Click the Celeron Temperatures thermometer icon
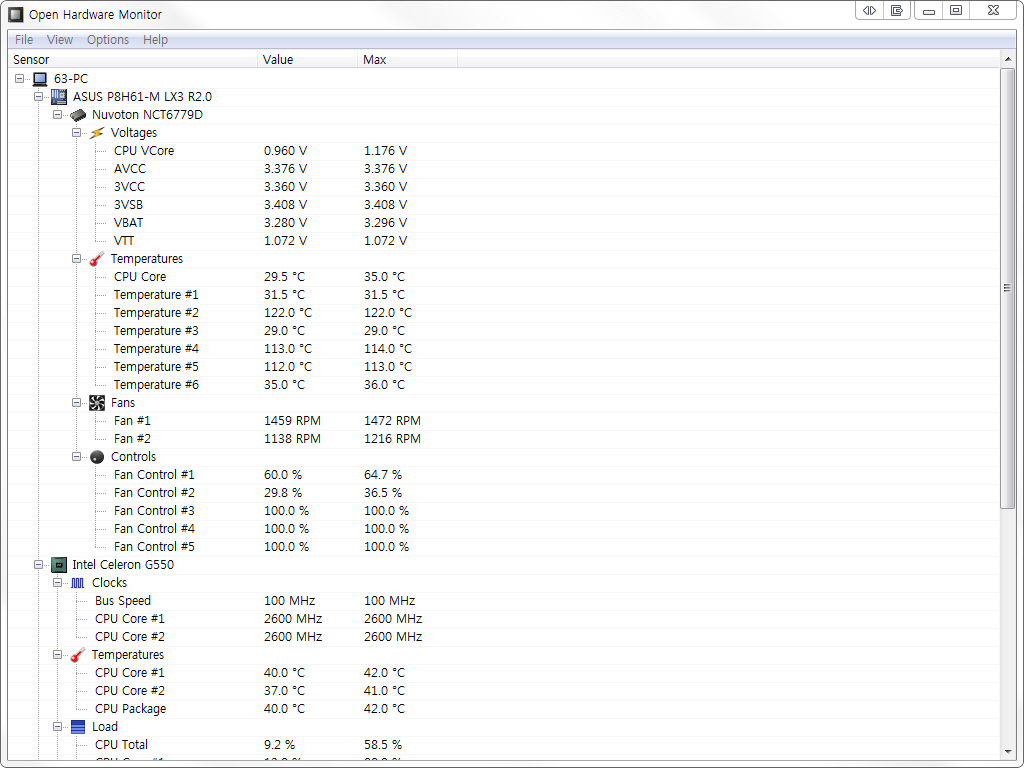The image size is (1024, 768). [x=78, y=655]
